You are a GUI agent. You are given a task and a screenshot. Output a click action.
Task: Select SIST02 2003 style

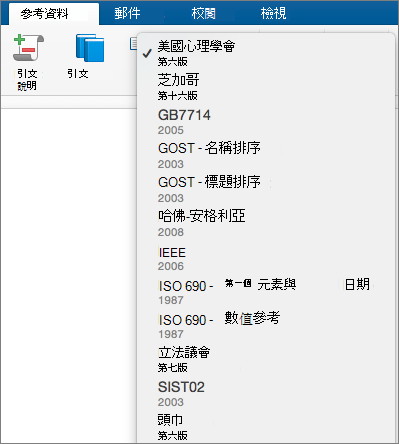(x=266, y=394)
